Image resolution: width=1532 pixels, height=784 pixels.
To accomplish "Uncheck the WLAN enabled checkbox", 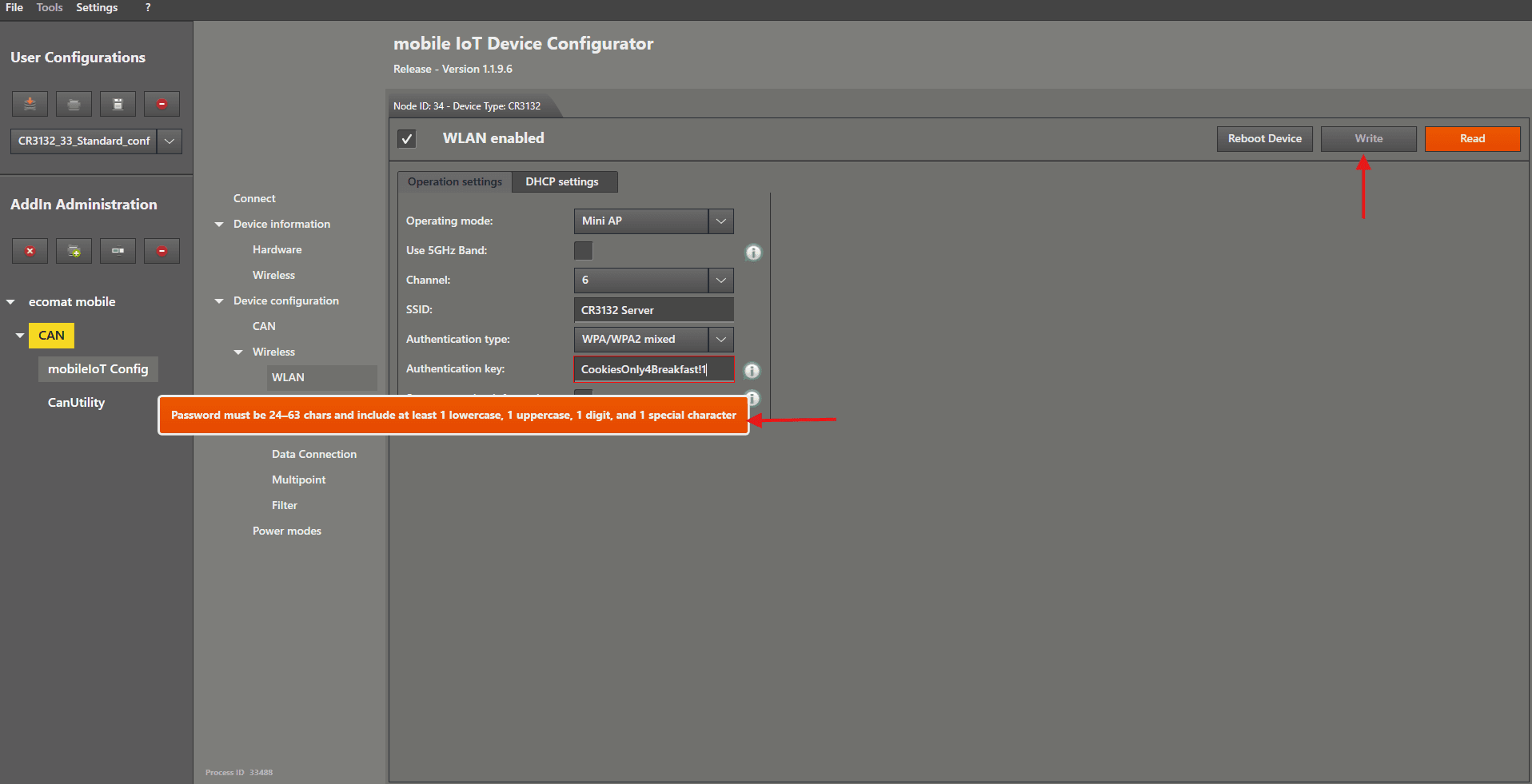I will [x=407, y=139].
